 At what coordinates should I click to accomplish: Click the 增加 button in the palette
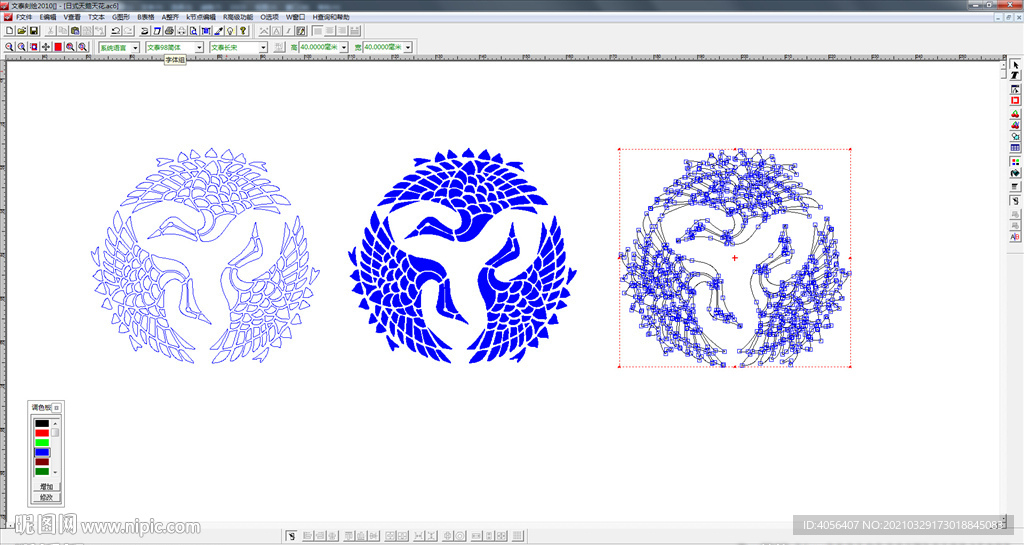(x=46, y=487)
